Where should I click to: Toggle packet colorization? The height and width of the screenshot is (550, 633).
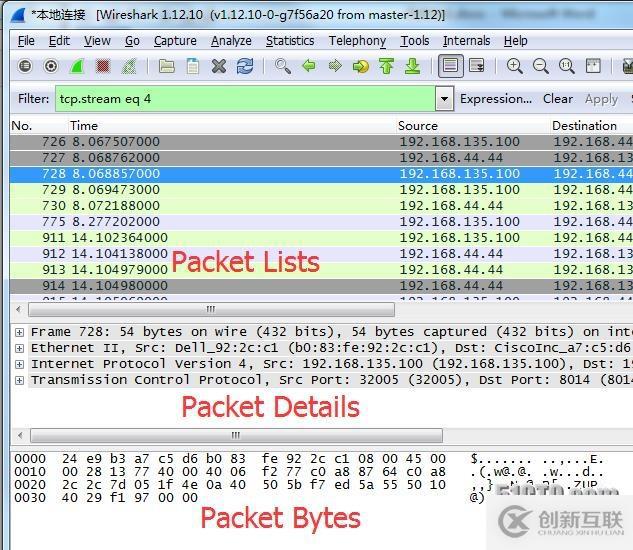click(451, 66)
